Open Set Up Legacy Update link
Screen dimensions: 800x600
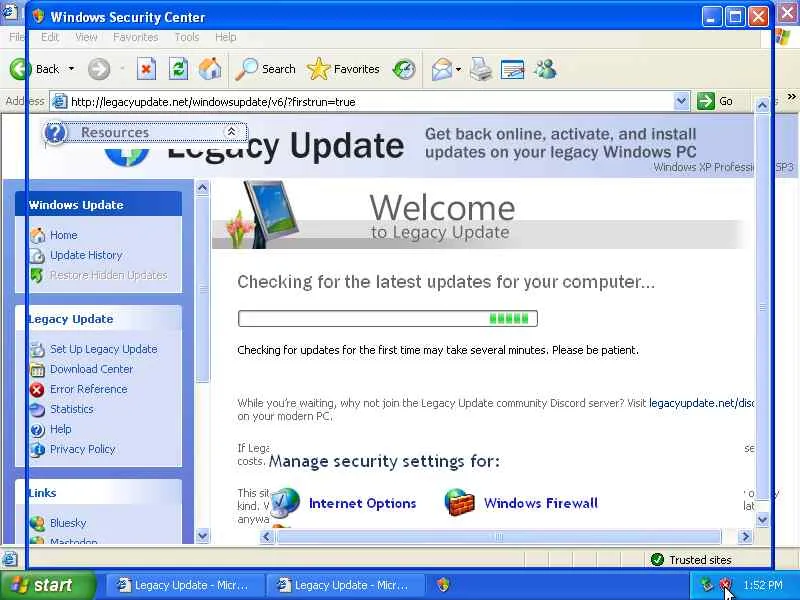click(x=104, y=349)
